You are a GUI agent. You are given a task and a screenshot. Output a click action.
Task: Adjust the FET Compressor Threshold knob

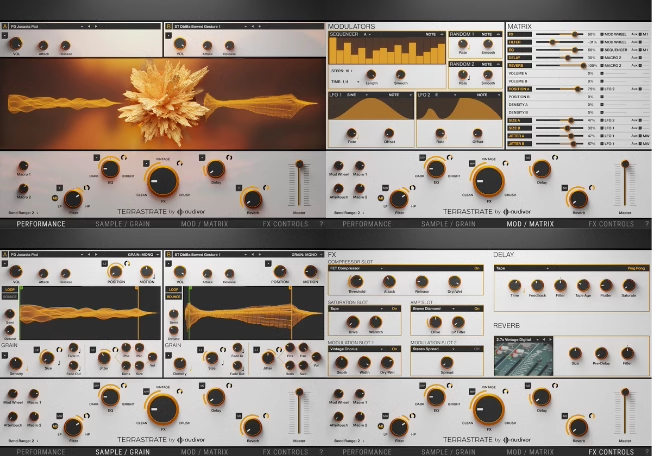tap(356, 282)
